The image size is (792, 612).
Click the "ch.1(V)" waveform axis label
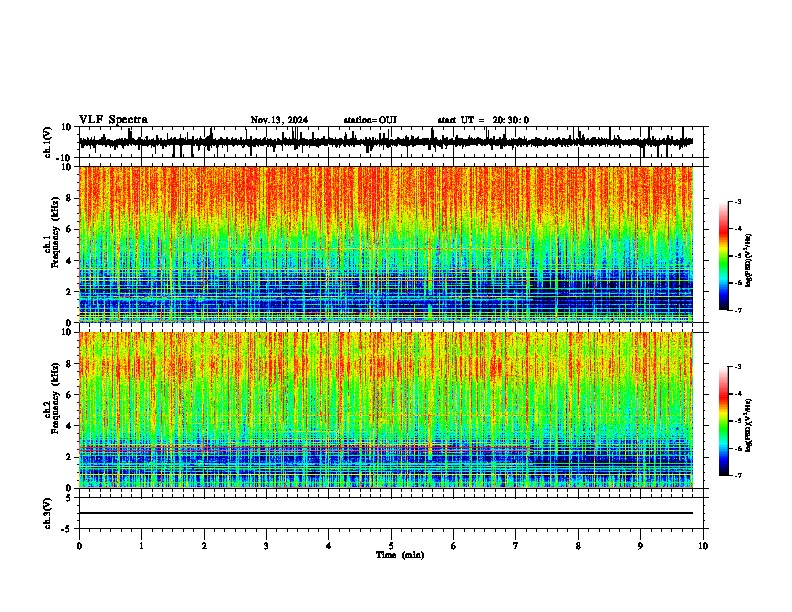pyautogui.click(x=48, y=142)
